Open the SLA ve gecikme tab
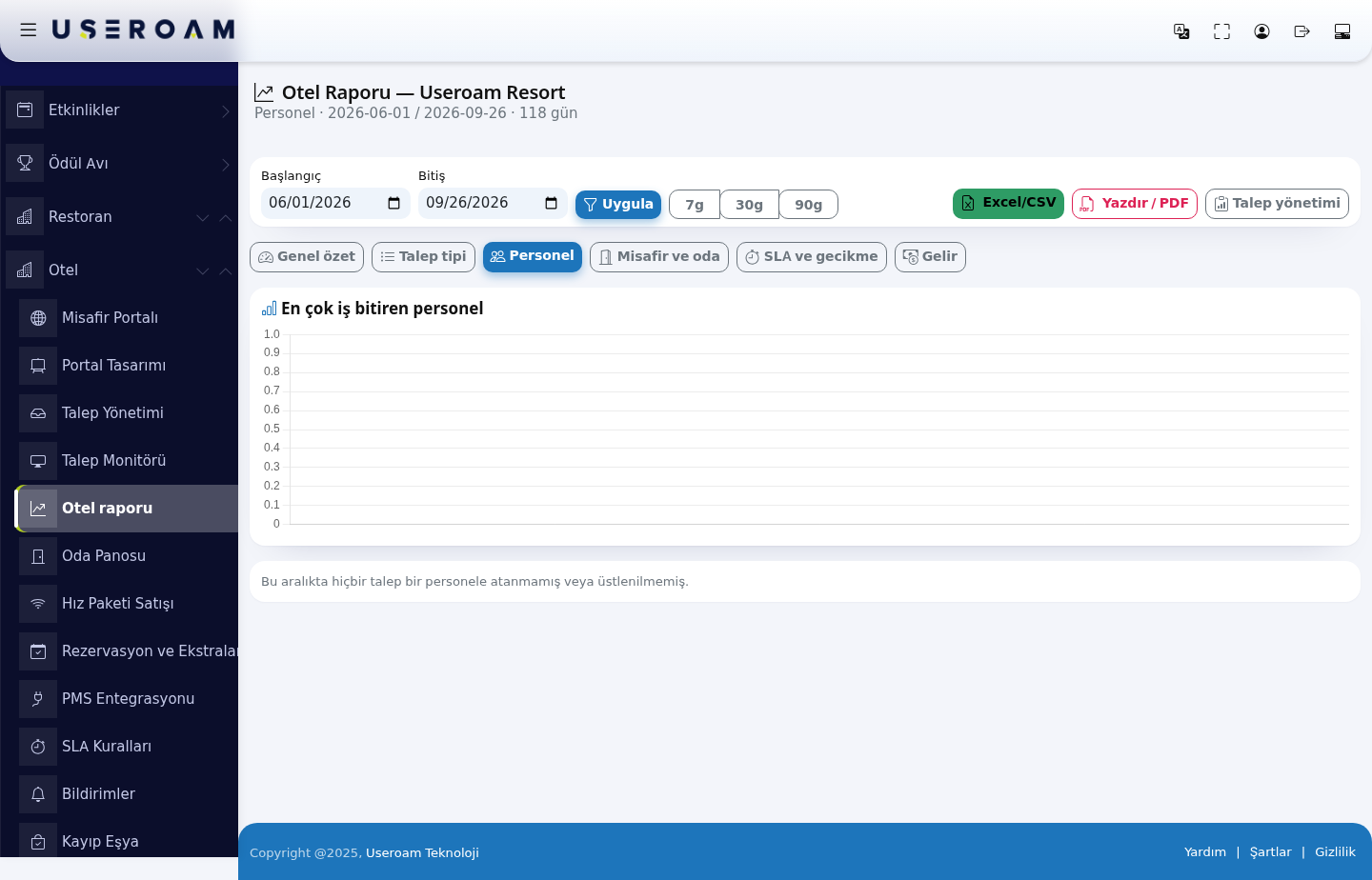Viewport: 1372px width, 880px height. 812,257
